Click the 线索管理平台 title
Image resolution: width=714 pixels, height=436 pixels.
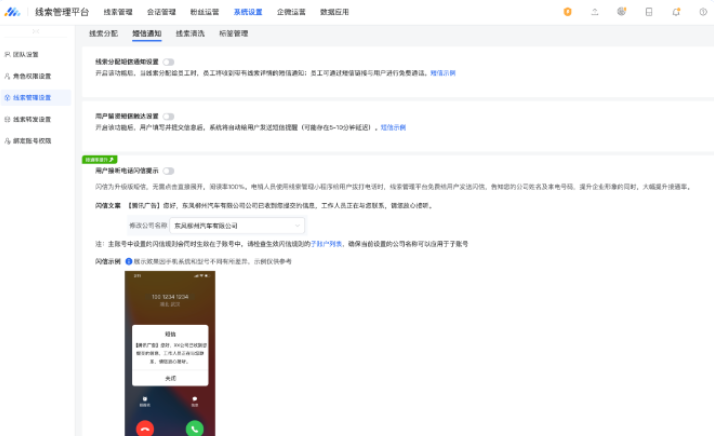coord(62,12)
